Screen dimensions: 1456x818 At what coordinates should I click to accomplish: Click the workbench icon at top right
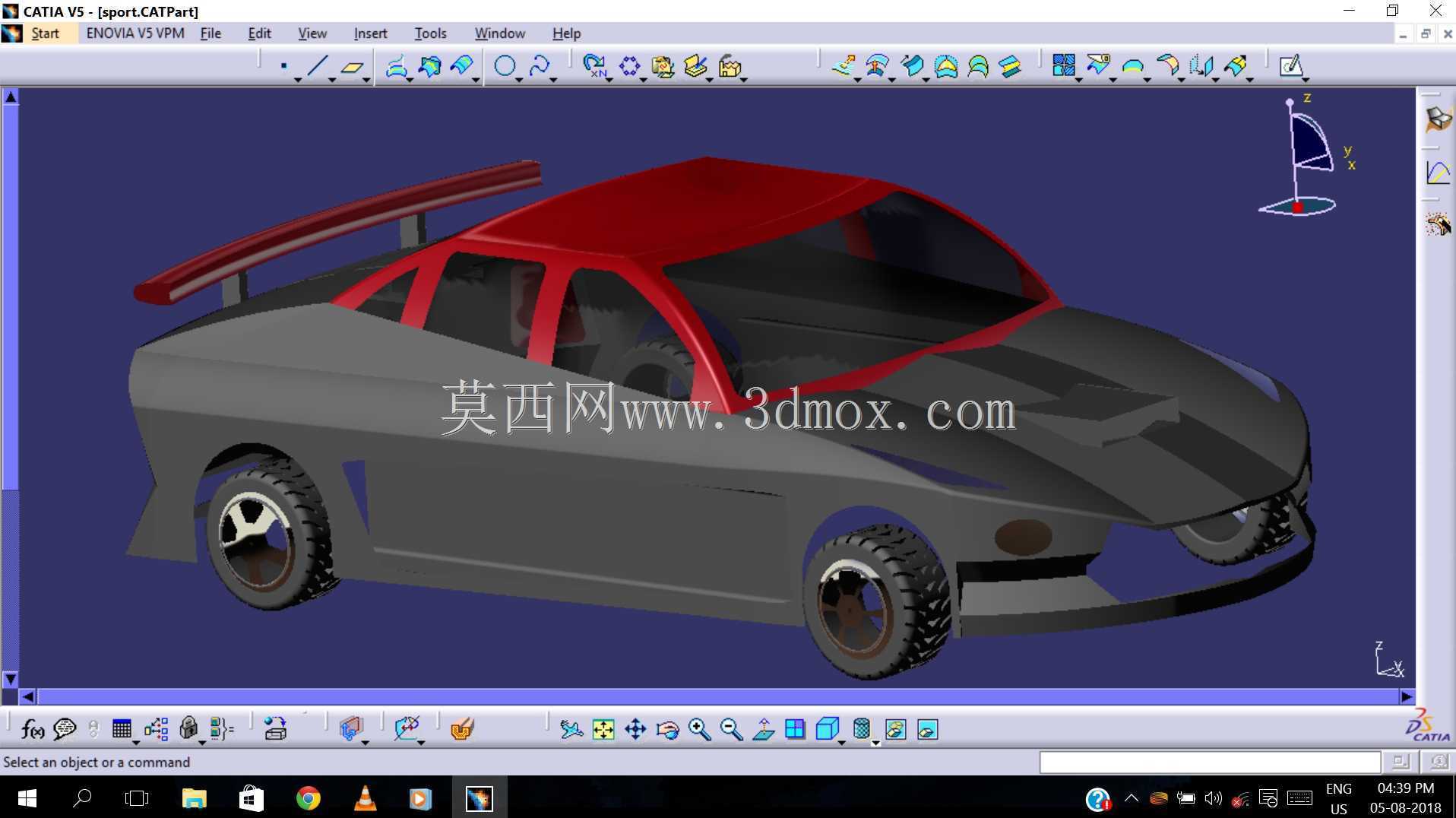(x=1438, y=119)
